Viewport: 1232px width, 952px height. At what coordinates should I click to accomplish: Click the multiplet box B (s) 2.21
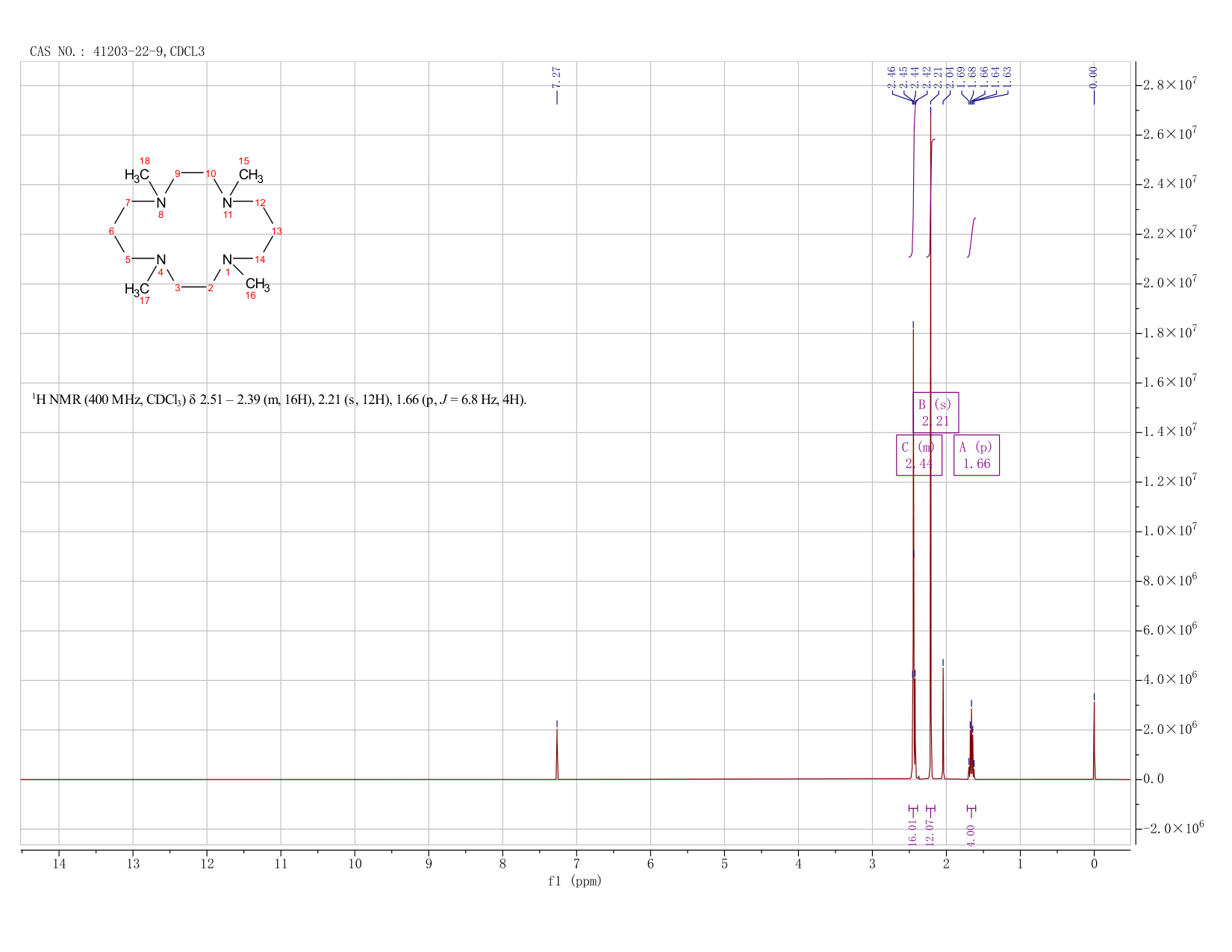click(x=936, y=412)
